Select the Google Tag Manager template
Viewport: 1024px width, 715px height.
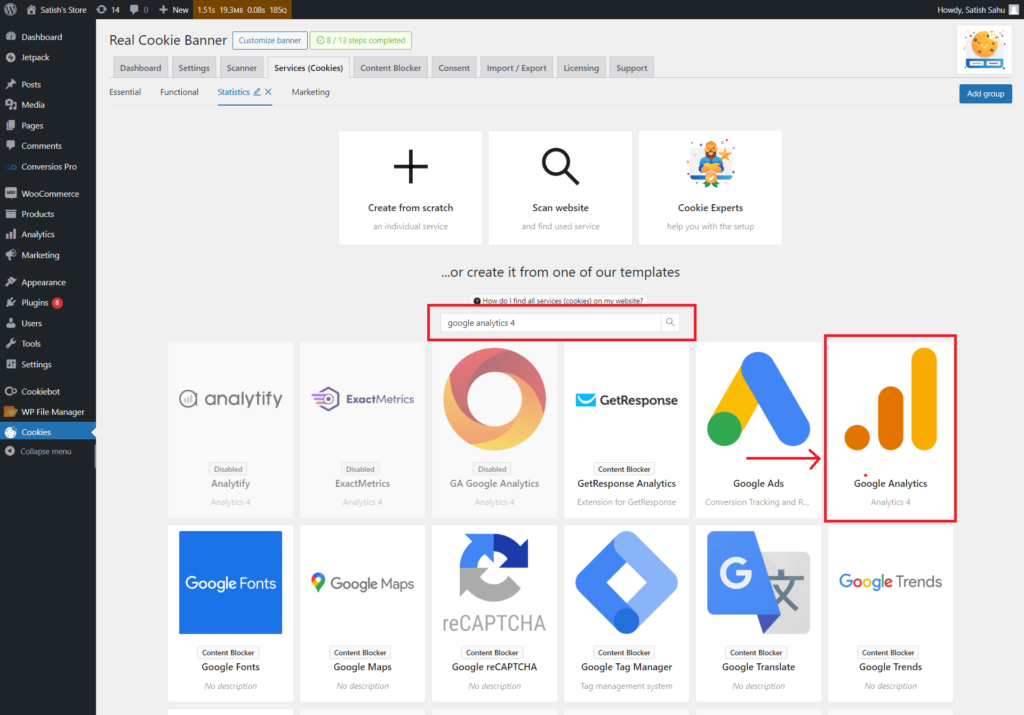(x=626, y=613)
